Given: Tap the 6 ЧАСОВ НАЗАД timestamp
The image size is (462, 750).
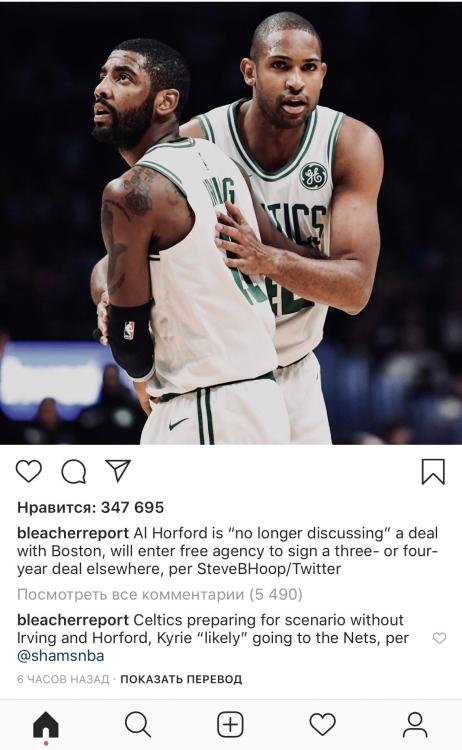Looking at the screenshot, I should [63, 679].
